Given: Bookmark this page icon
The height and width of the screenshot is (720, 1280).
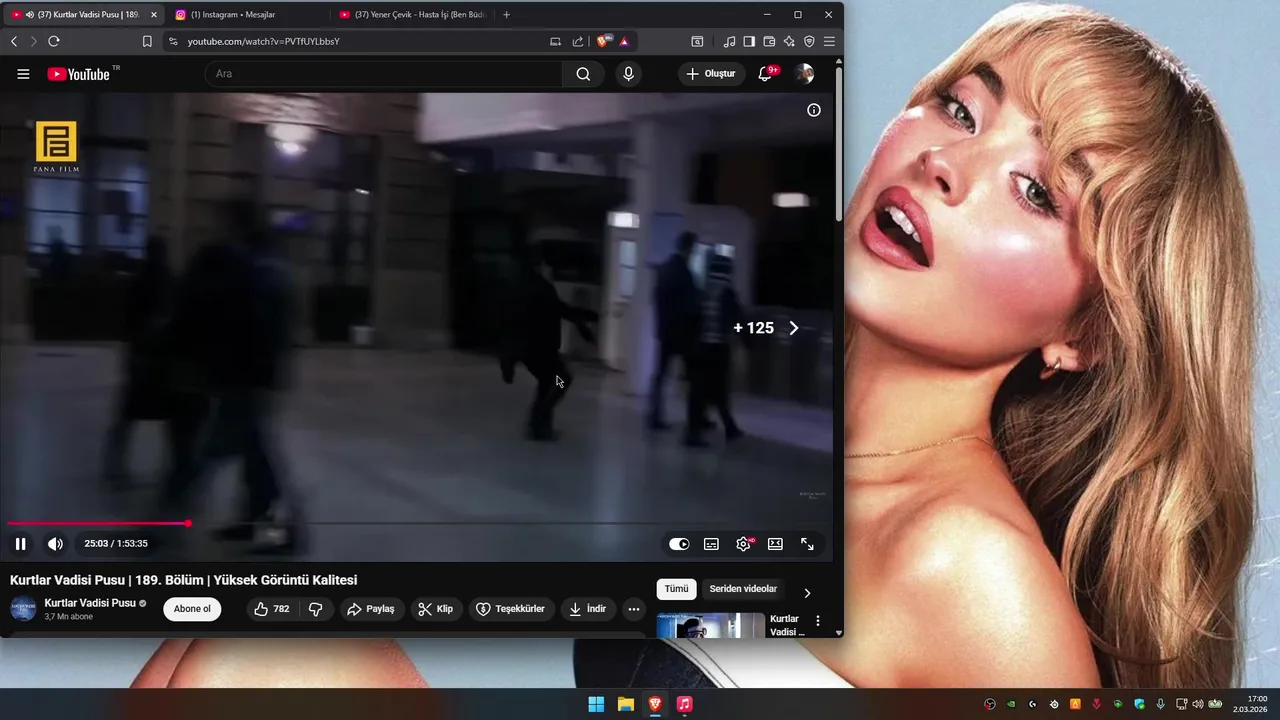Looking at the screenshot, I should click(x=147, y=41).
